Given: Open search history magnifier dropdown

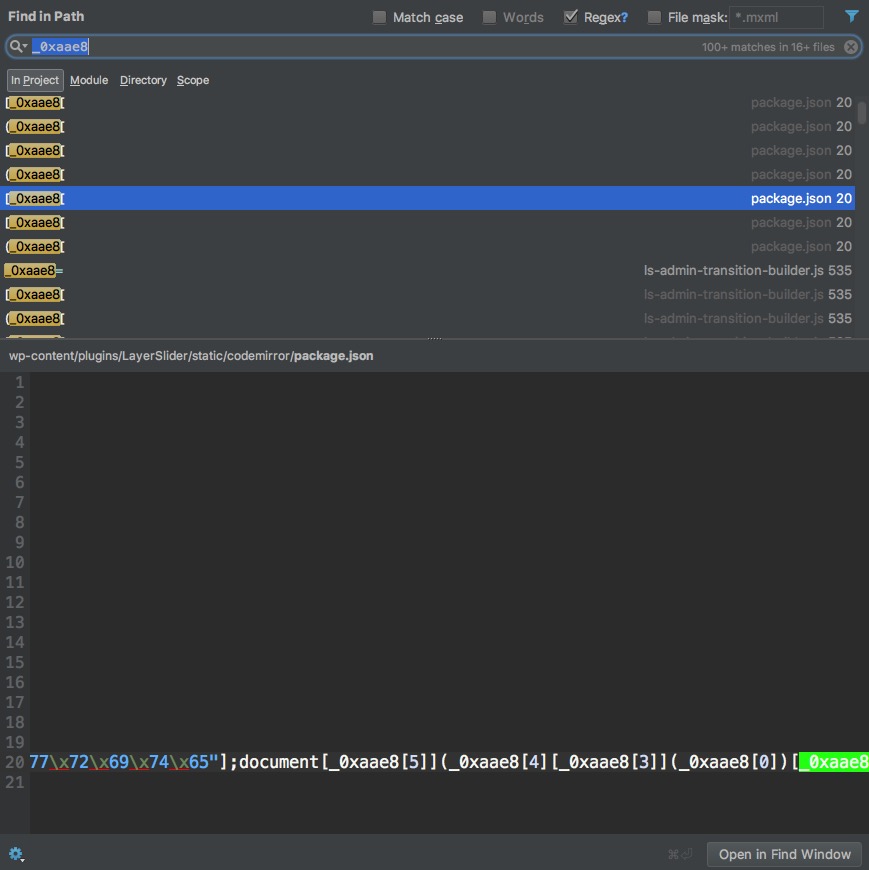Looking at the screenshot, I should pos(18,46).
